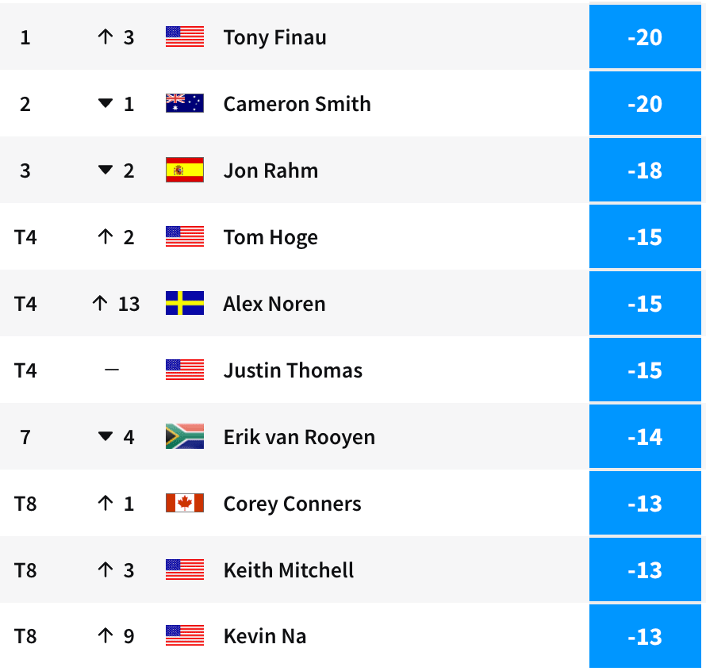Screen dimensions: 706x672
Task: Click the up arrow in Tony Finau's row
Action: 104,37
